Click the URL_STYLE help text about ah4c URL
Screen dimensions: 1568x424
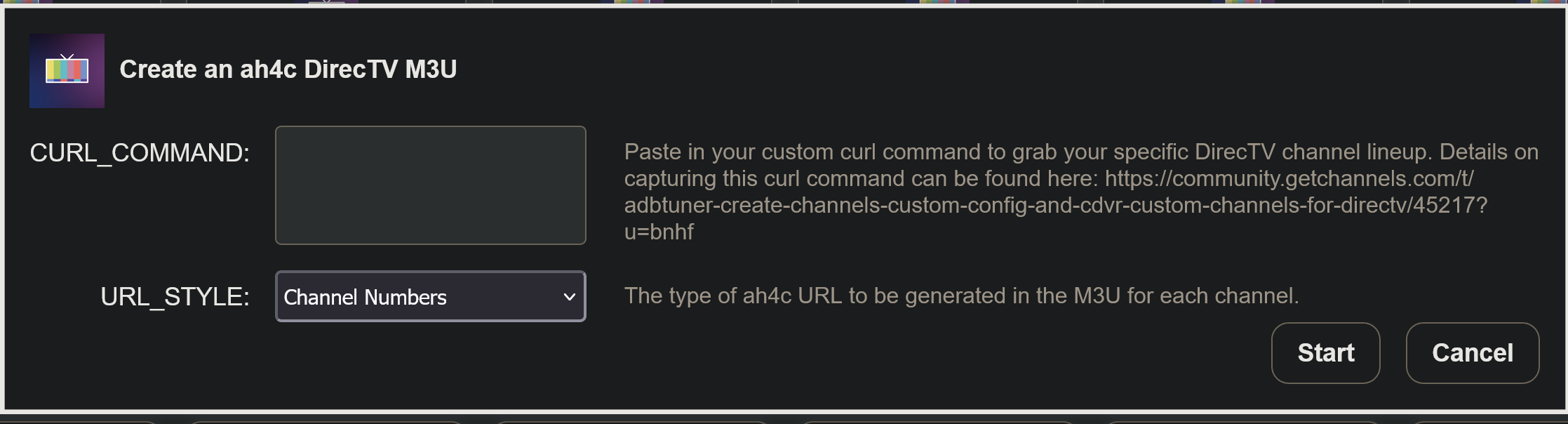pos(961,296)
